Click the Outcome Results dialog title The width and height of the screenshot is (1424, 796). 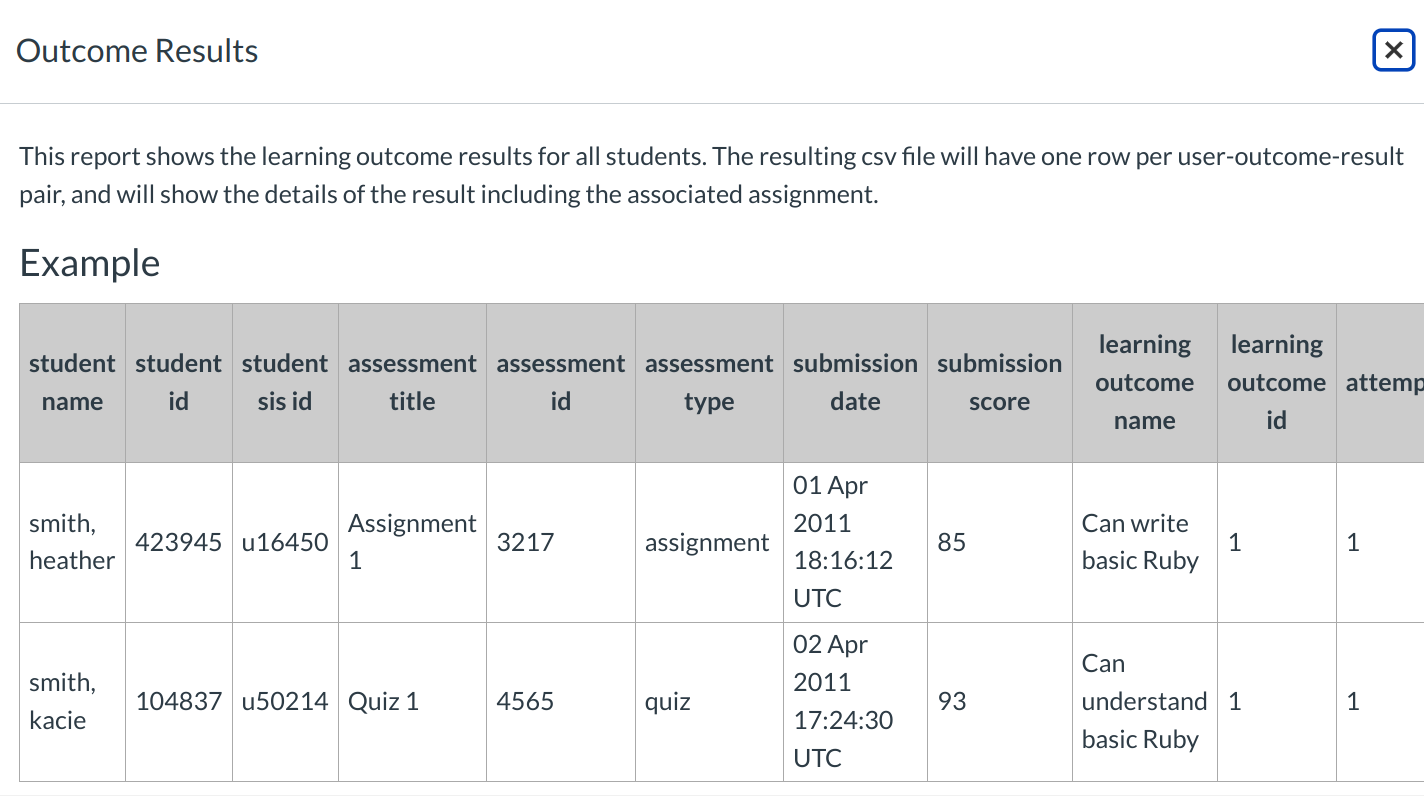136,50
